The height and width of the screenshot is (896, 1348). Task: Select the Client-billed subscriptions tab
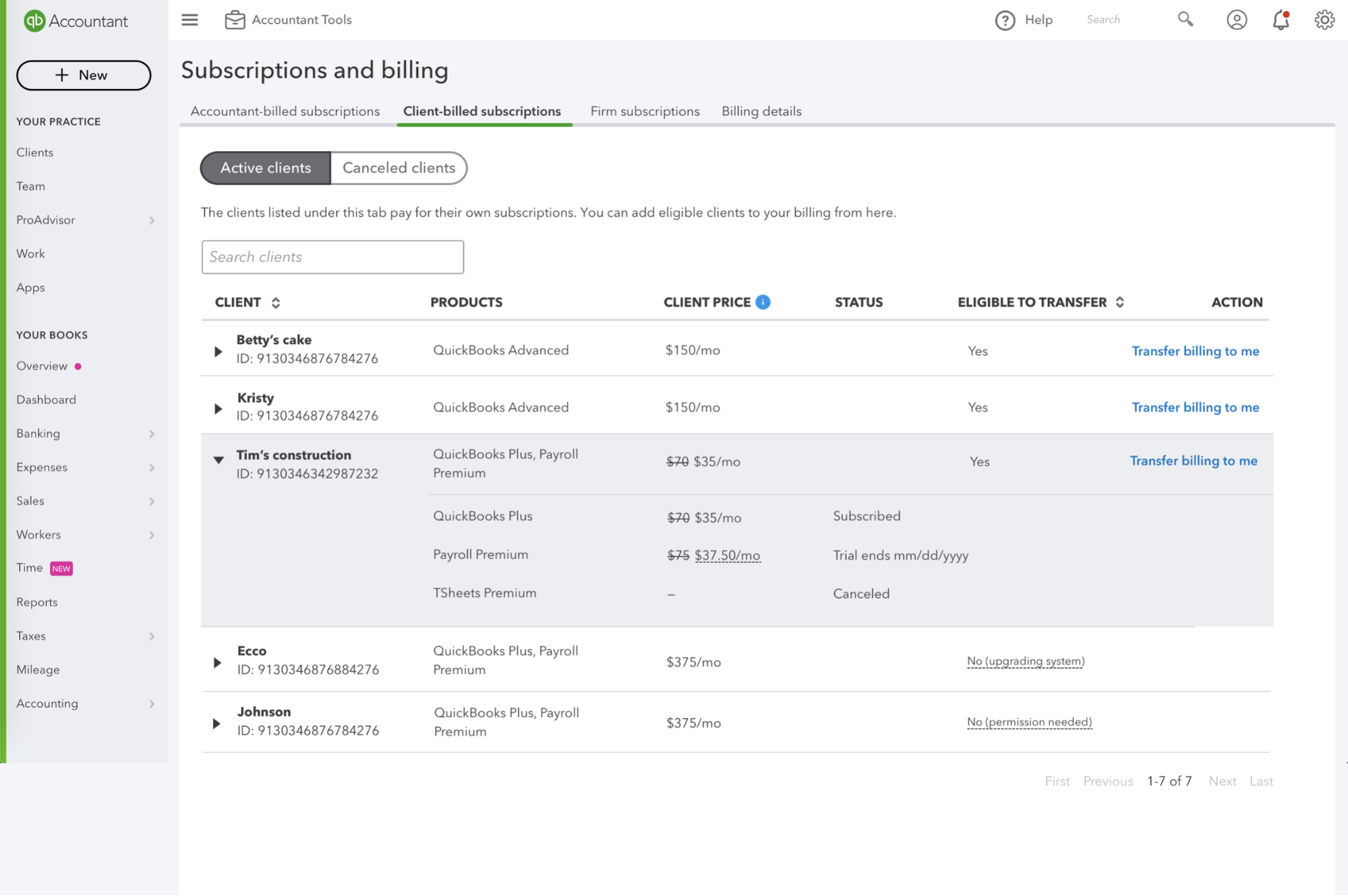[482, 111]
